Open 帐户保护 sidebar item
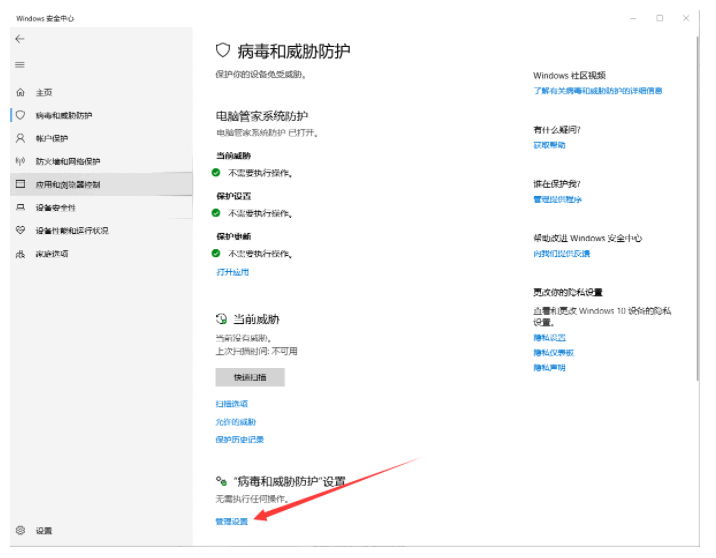The height and width of the screenshot is (558, 716). [x=101, y=138]
